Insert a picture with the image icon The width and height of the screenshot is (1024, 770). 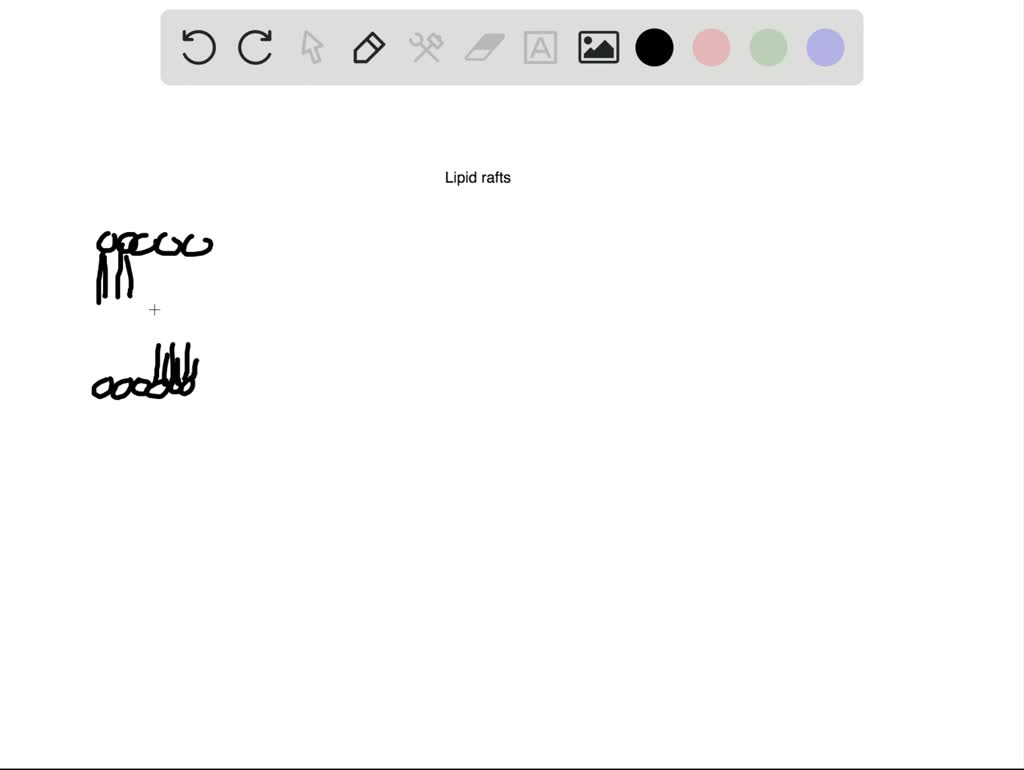[598, 47]
